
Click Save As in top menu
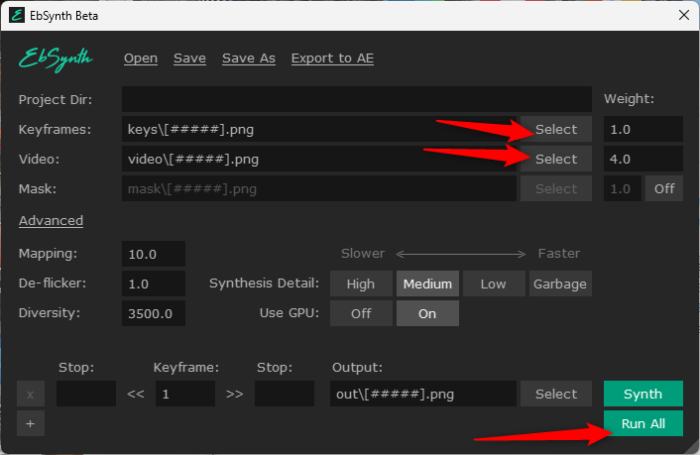[x=248, y=58]
